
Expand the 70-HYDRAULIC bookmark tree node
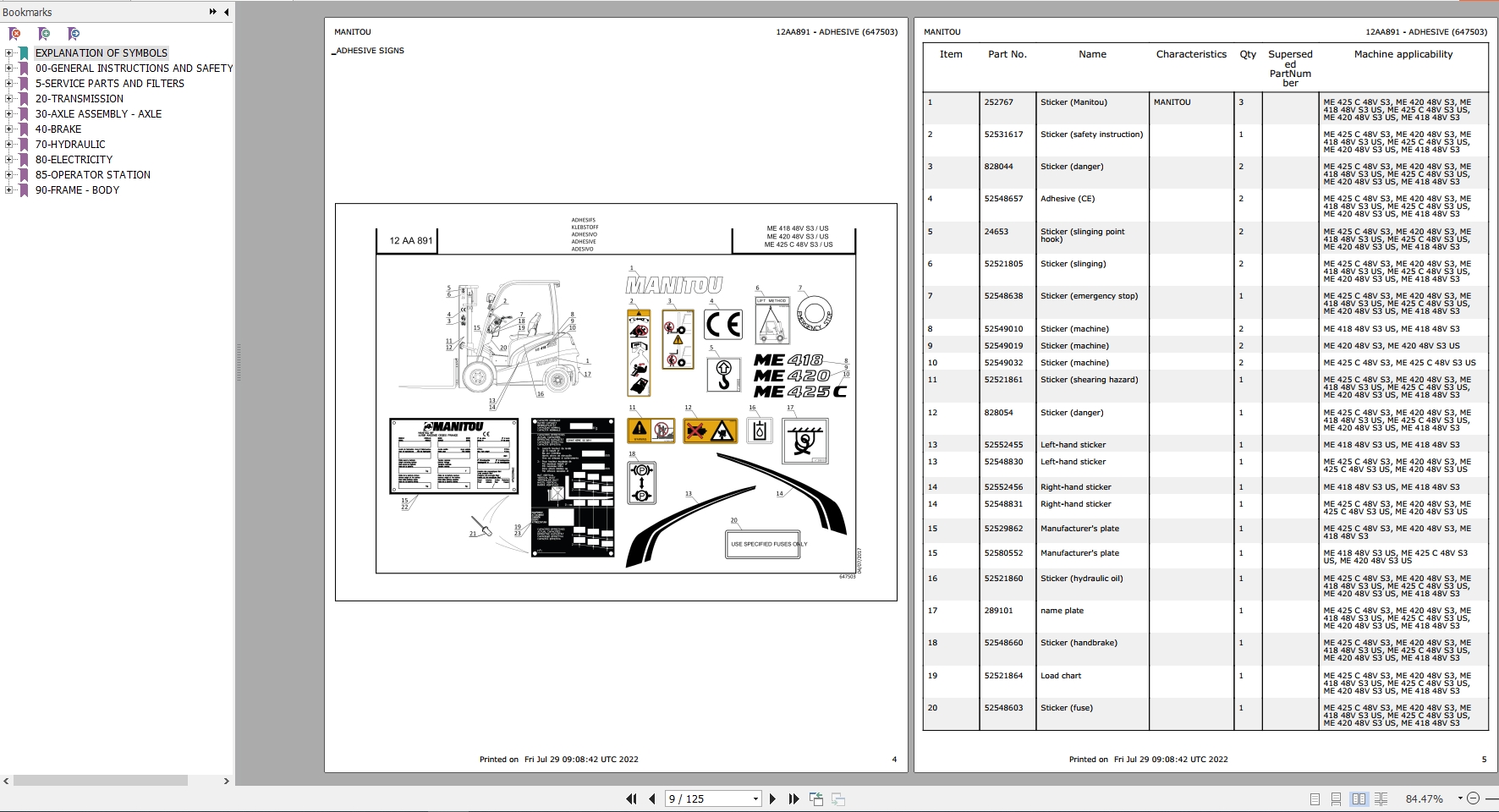click(x=8, y=145)
